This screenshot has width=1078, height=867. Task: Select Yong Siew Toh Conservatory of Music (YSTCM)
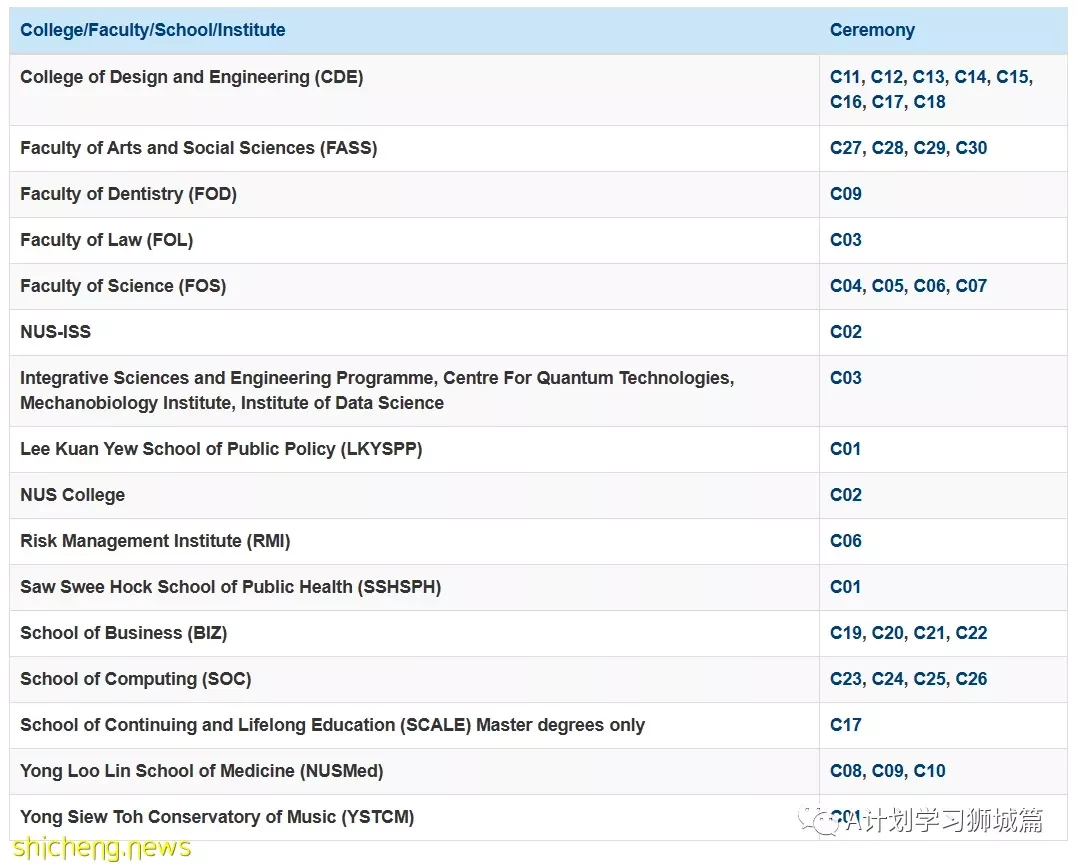pyautogui.click(x=217, y=817)
